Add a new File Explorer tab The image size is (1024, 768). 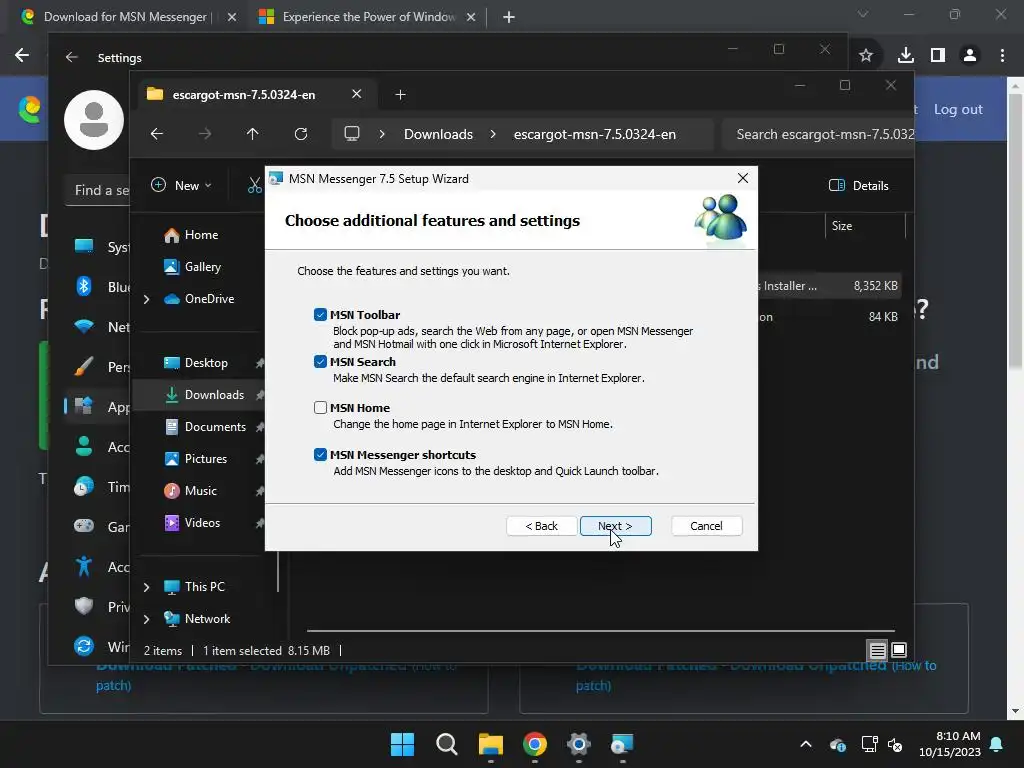[400, 95]
